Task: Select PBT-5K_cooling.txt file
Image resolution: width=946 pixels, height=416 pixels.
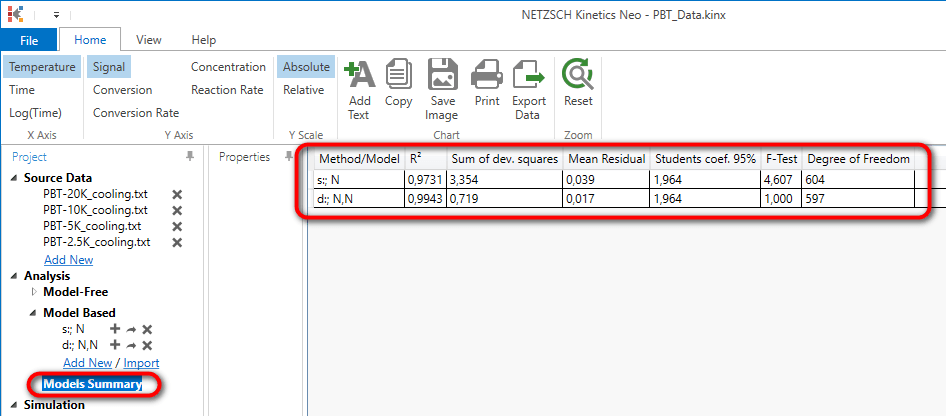Action: point(92,226)
